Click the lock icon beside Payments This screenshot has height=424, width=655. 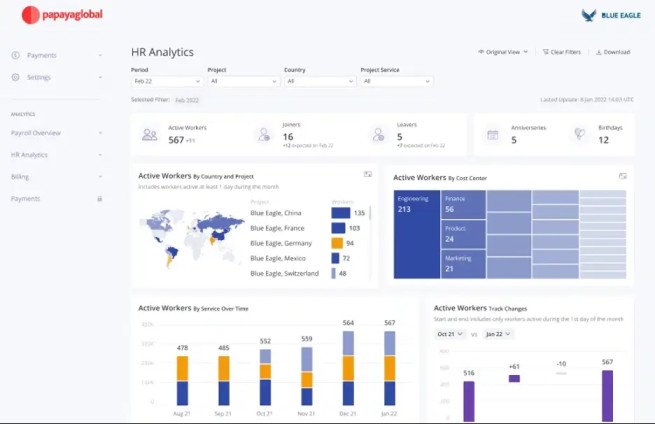coord(100,199)
